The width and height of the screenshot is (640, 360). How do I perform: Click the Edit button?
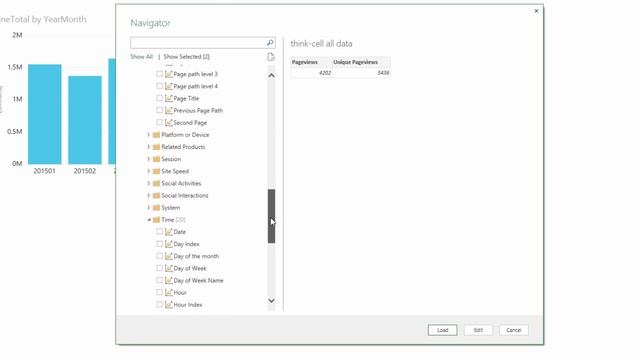[x=478, y=330]
